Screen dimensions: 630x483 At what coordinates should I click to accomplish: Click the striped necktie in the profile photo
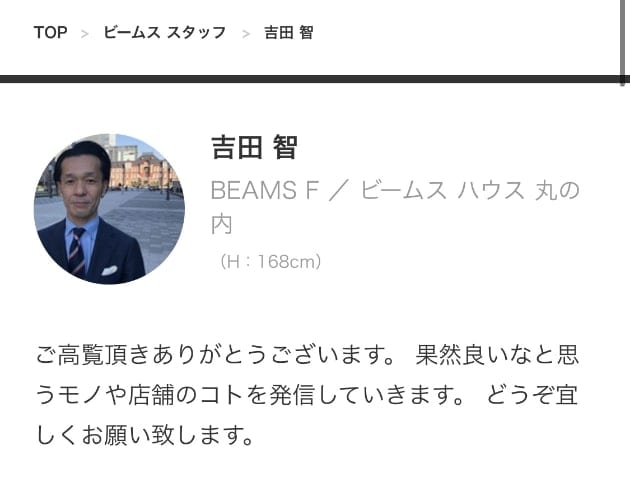[77, 252]
